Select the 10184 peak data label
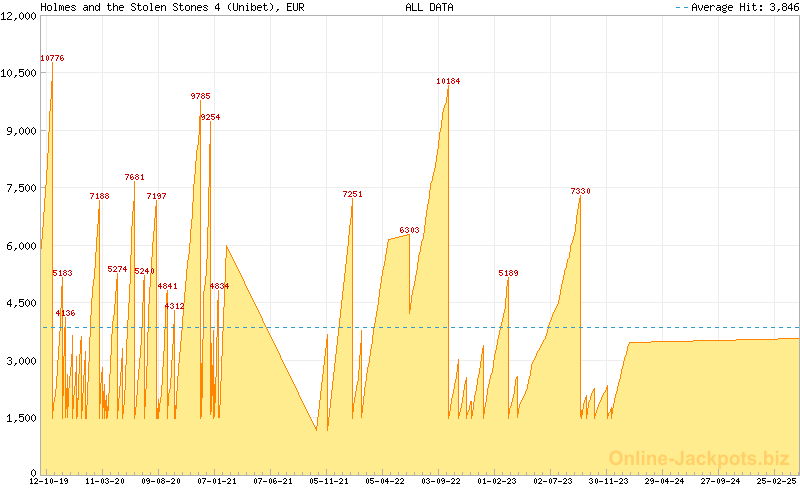This screenshot has height=490, width=800. (448, 81)
